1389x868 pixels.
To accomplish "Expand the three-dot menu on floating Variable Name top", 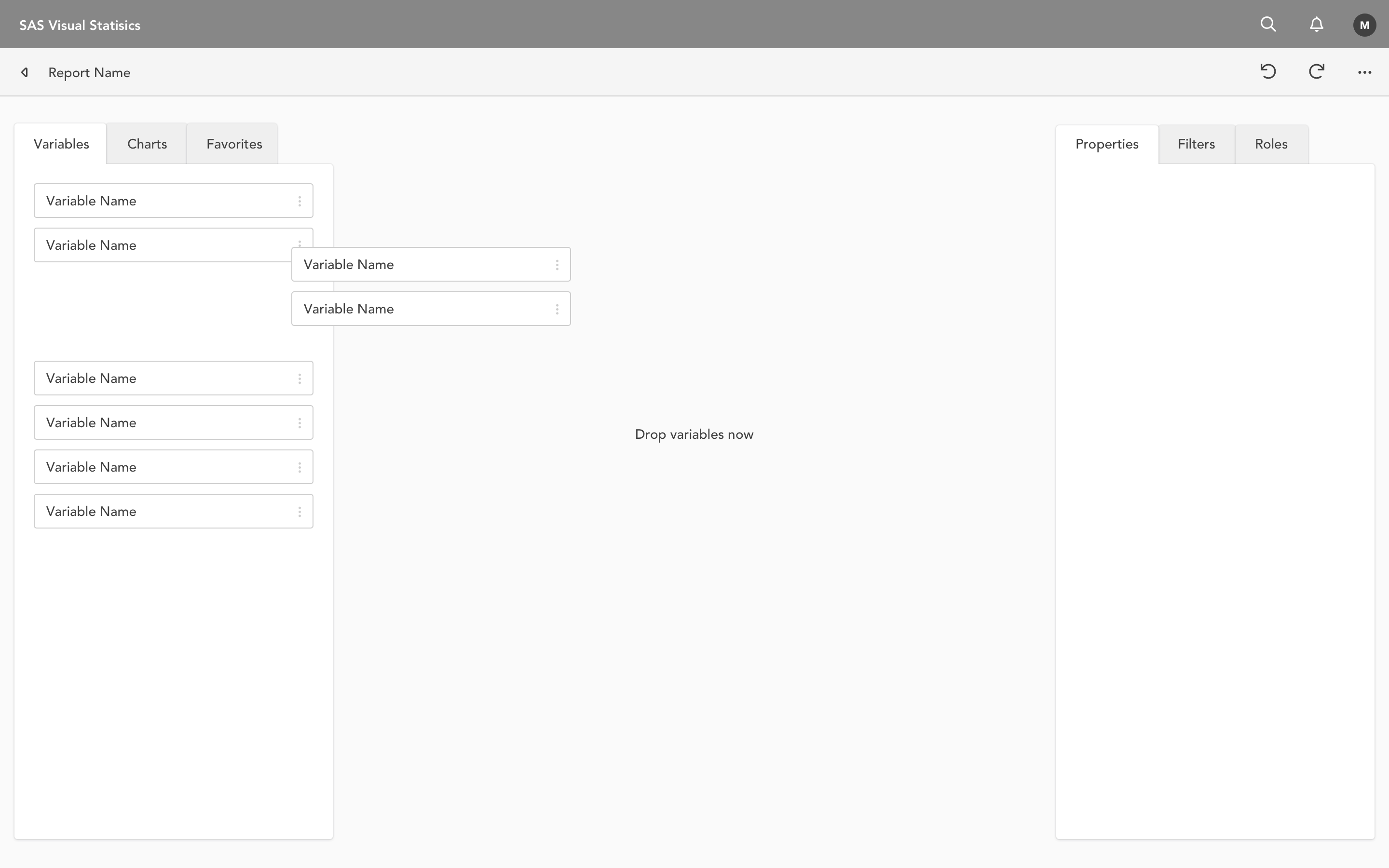I will click(557, 264).
